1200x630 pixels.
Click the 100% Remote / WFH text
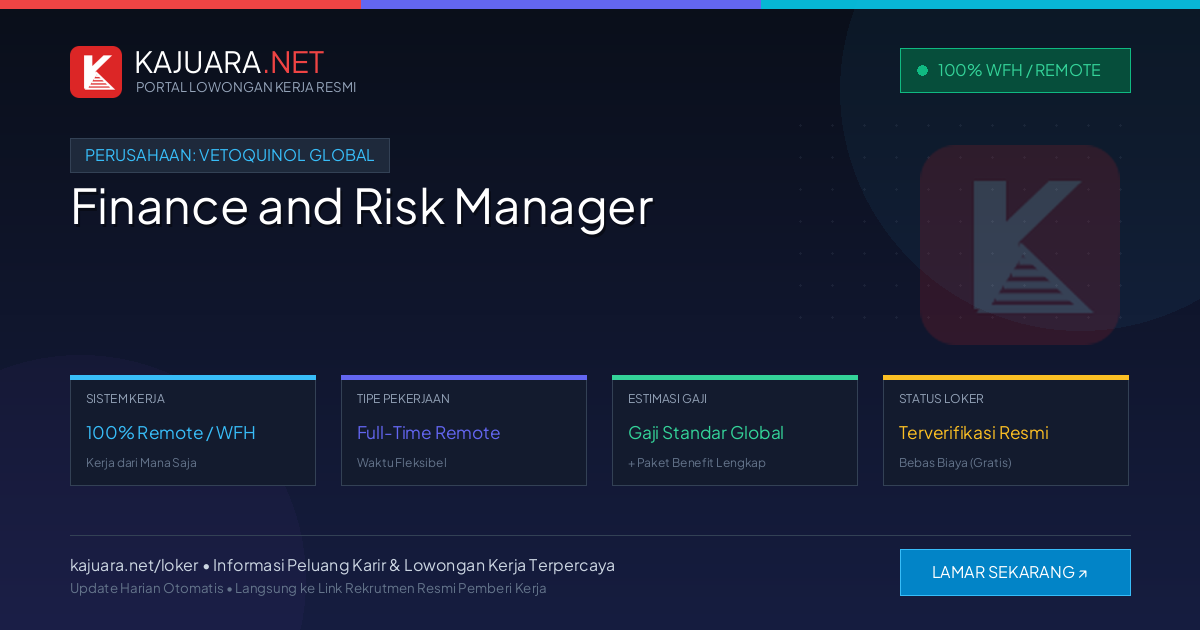click(x=171, y=433)
